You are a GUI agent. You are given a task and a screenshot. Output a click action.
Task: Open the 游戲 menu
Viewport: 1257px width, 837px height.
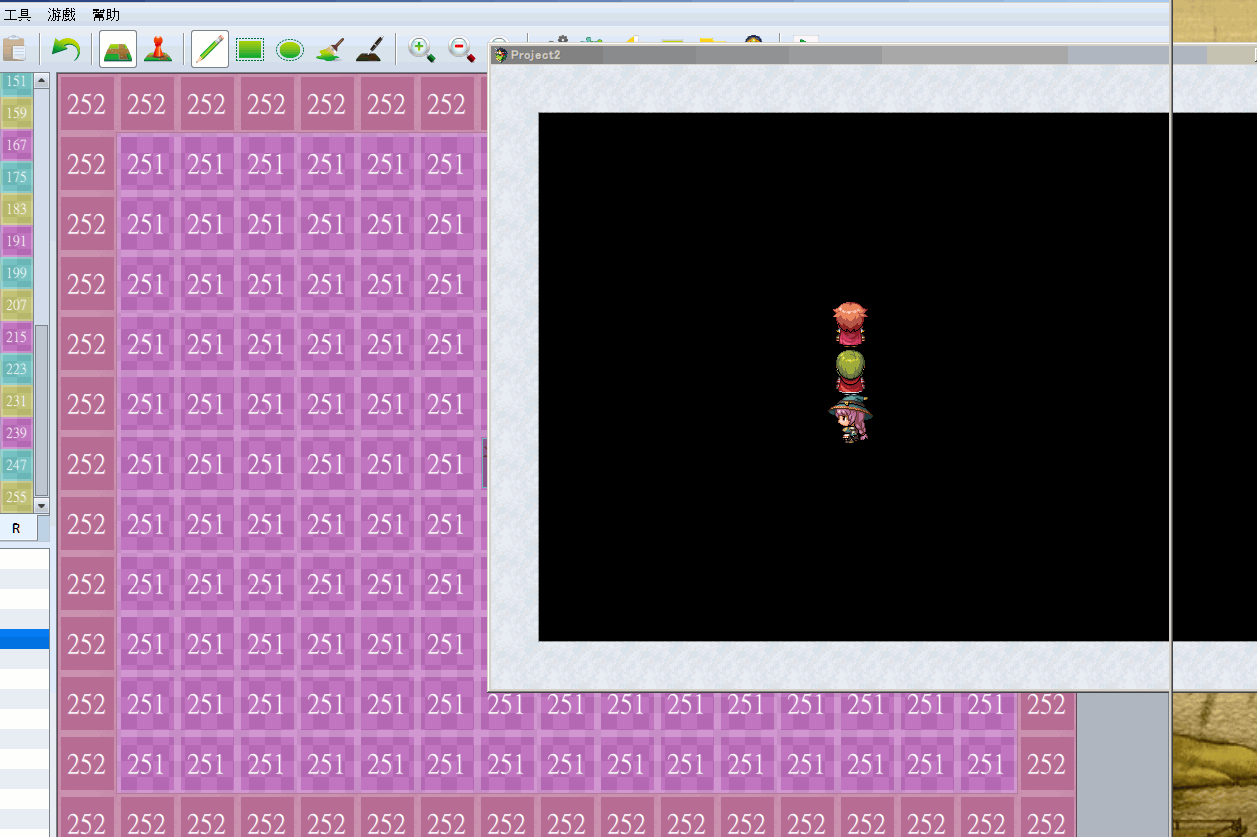click(62, 15)
